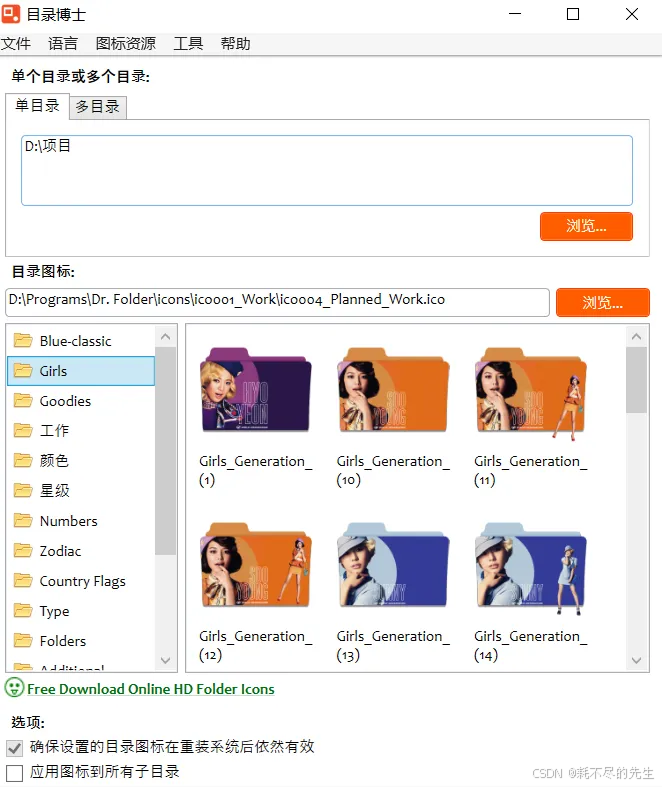Click the icon path field ending Planned_Work.ico
This screenshot has height=787, width=662.
278,302
